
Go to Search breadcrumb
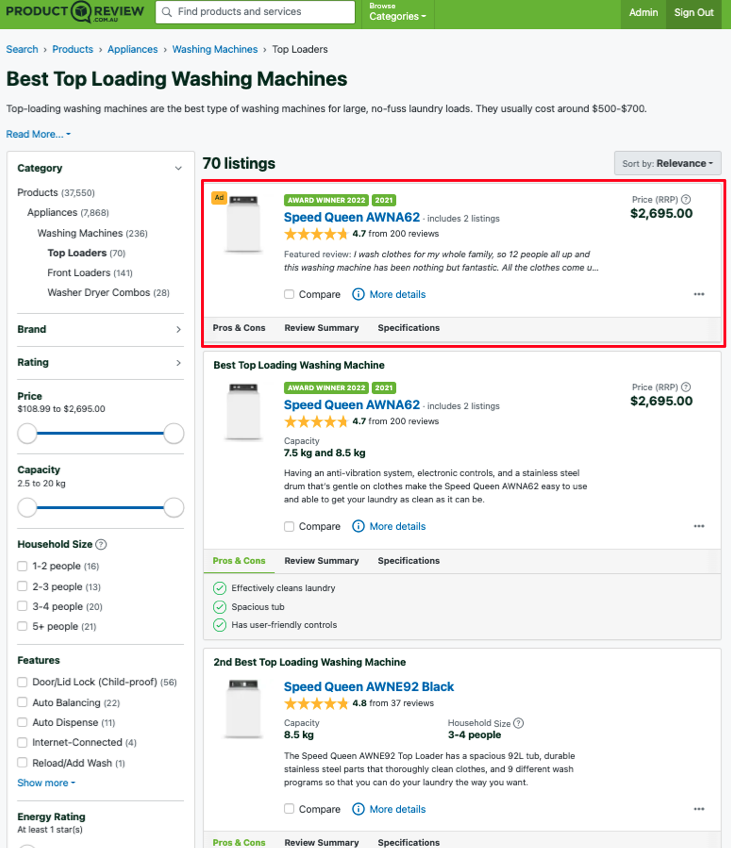22,49
